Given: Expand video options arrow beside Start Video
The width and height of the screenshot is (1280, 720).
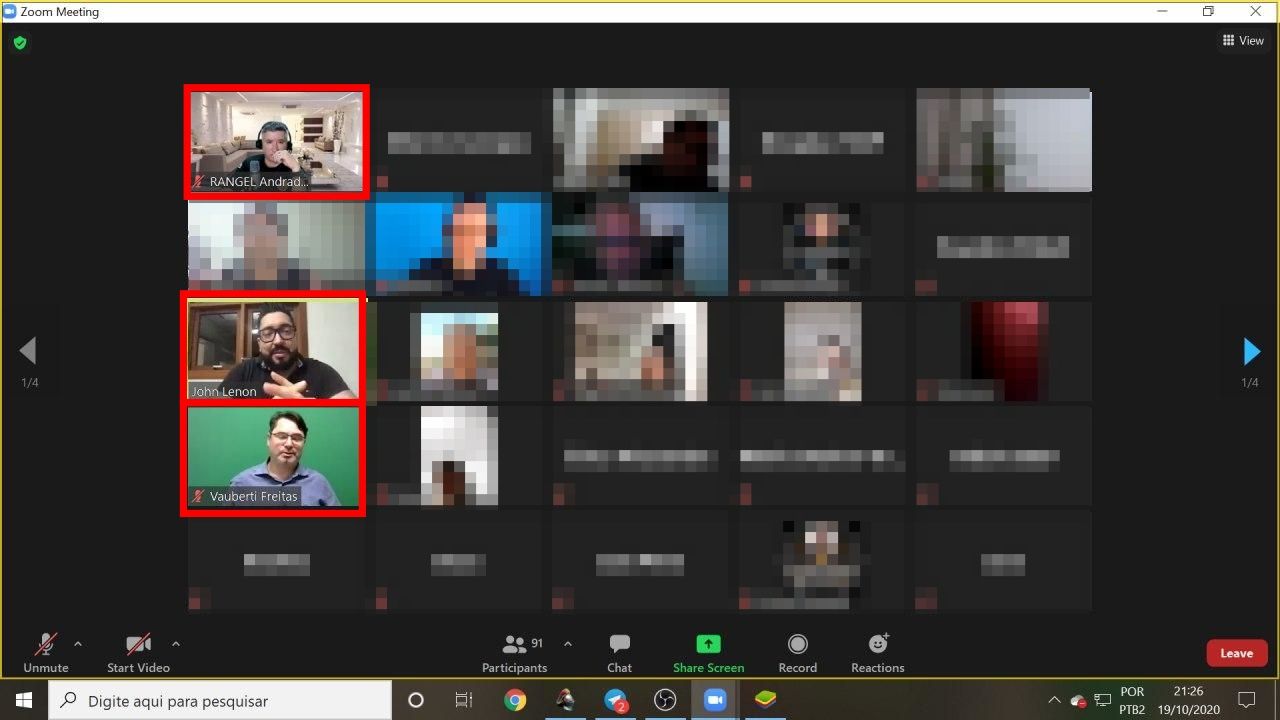Looking at the screenshot, I should [176, 644].
